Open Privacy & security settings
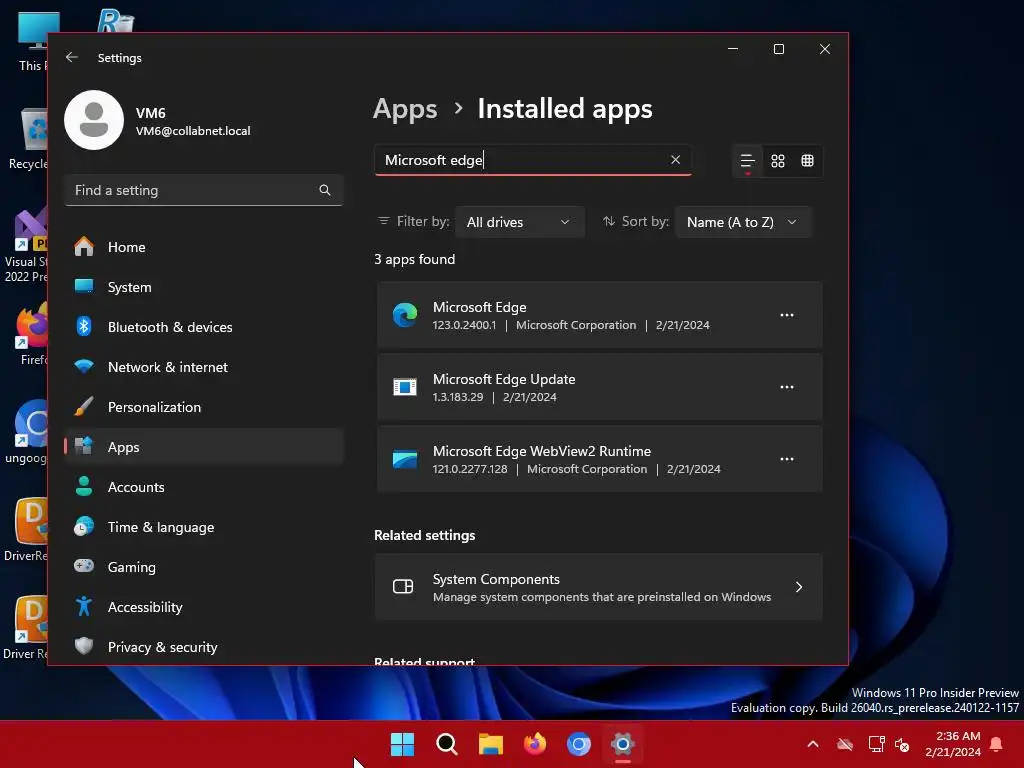This screenshot has width=1024, height=768. 204,647
